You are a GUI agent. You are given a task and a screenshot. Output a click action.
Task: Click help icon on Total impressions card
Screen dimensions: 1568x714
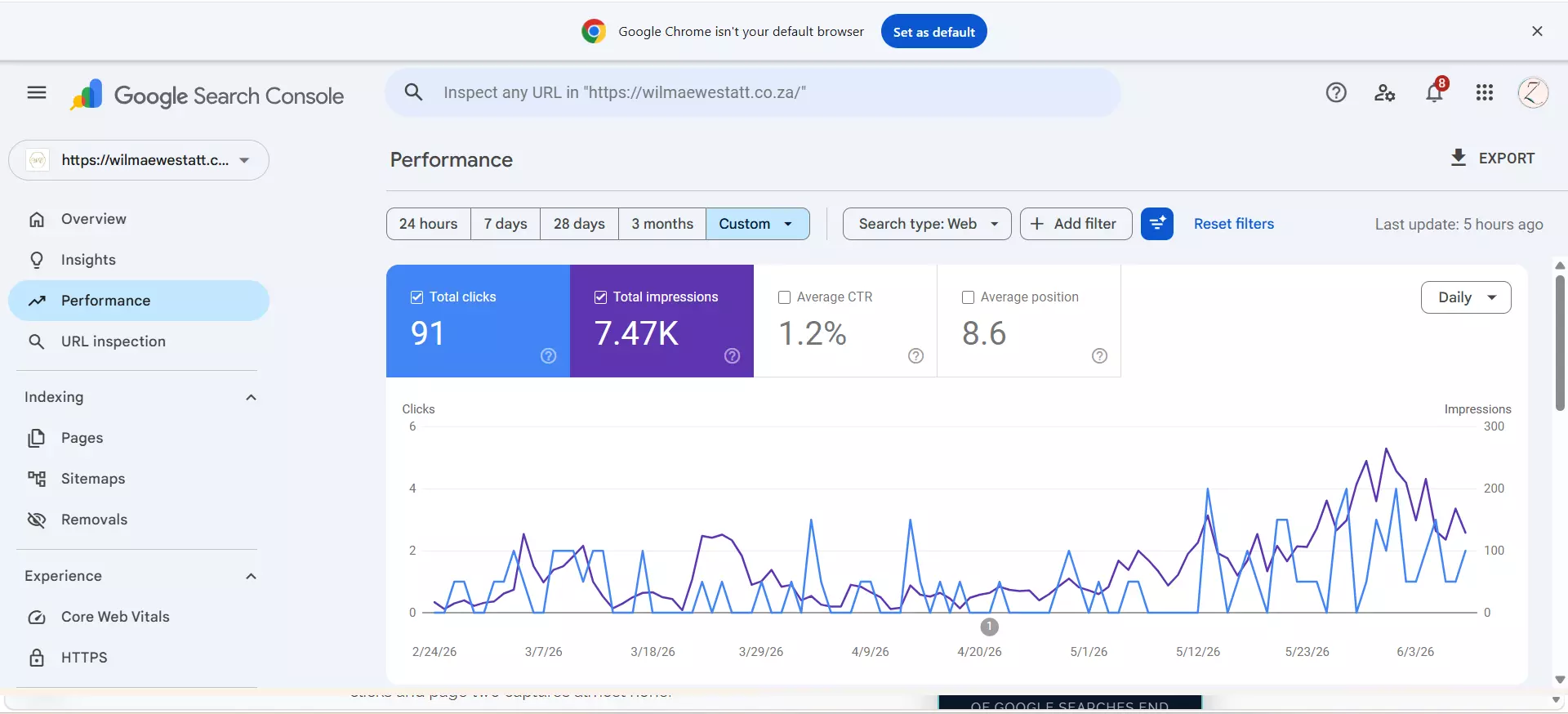[x=733, y=355]
